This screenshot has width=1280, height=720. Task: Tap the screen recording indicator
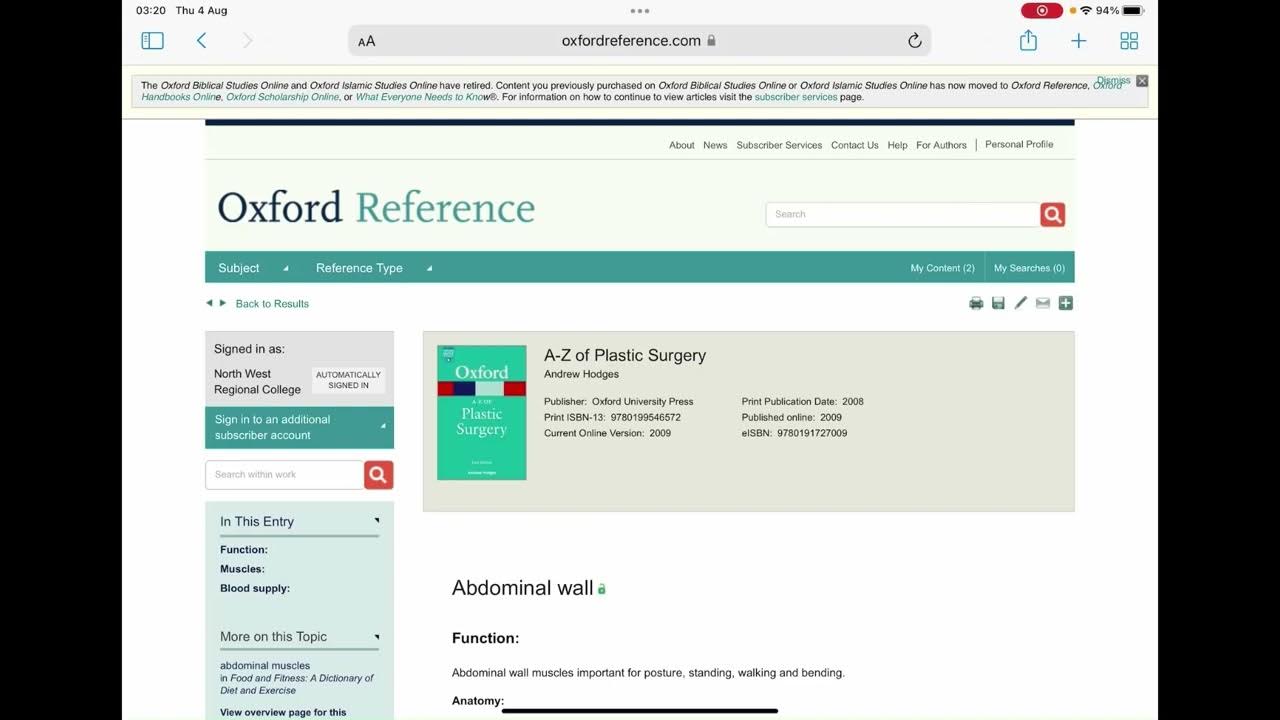click(1041, 11)
